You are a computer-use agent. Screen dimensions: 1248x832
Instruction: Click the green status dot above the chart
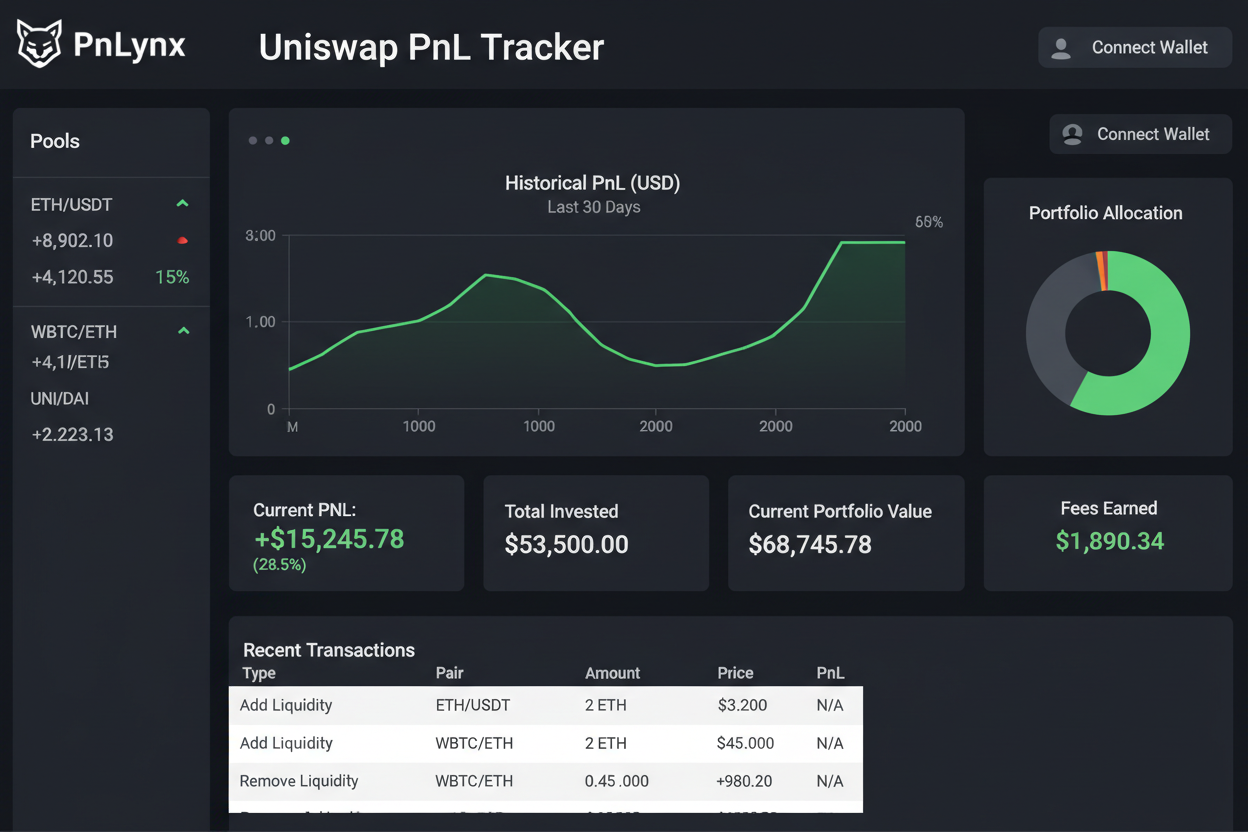pos(285,140)
